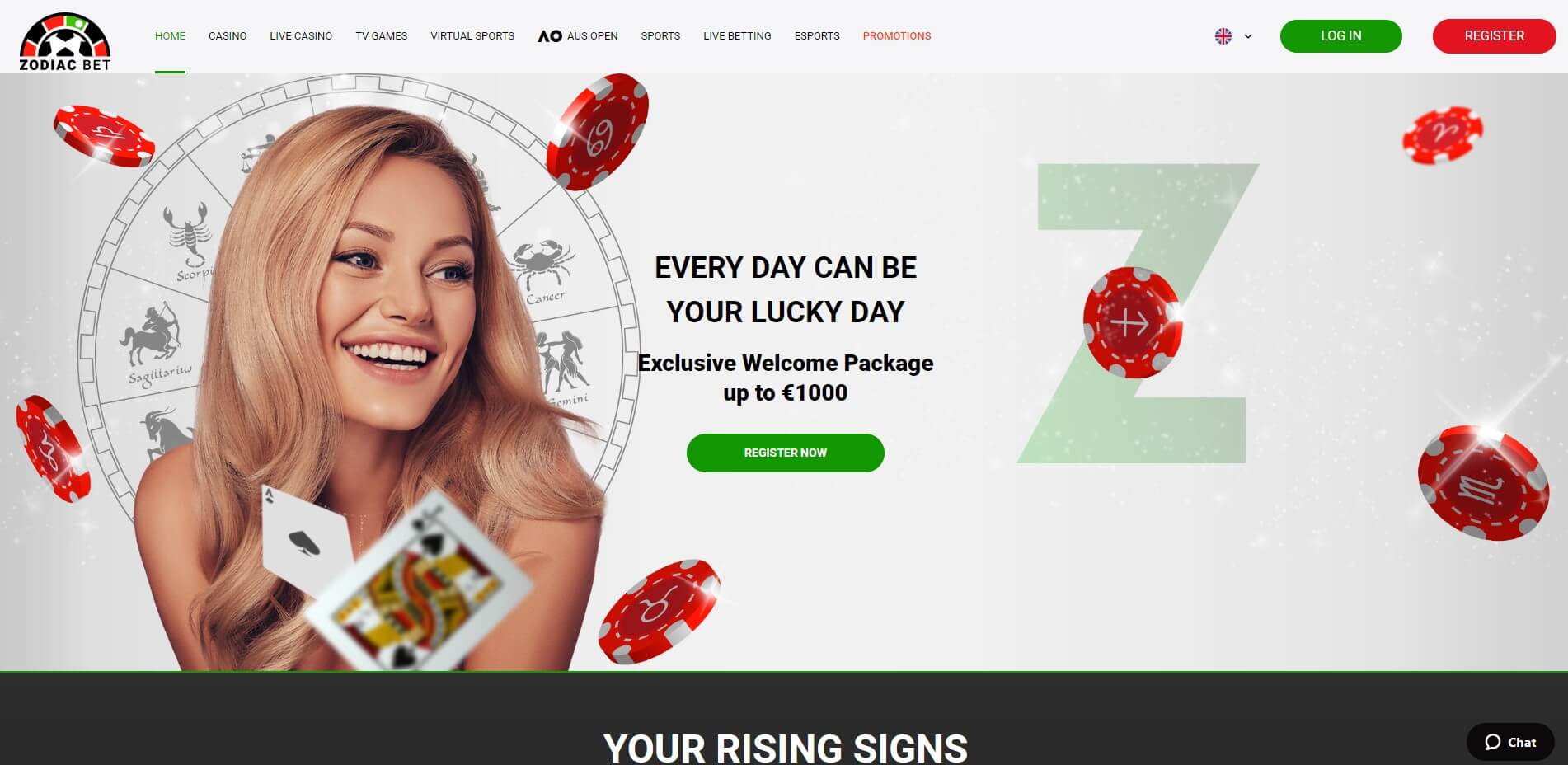Go to the Casino menu item
Image resolution: width=1568 pixels, height=765 pixels.
click(x=228, y=36)
